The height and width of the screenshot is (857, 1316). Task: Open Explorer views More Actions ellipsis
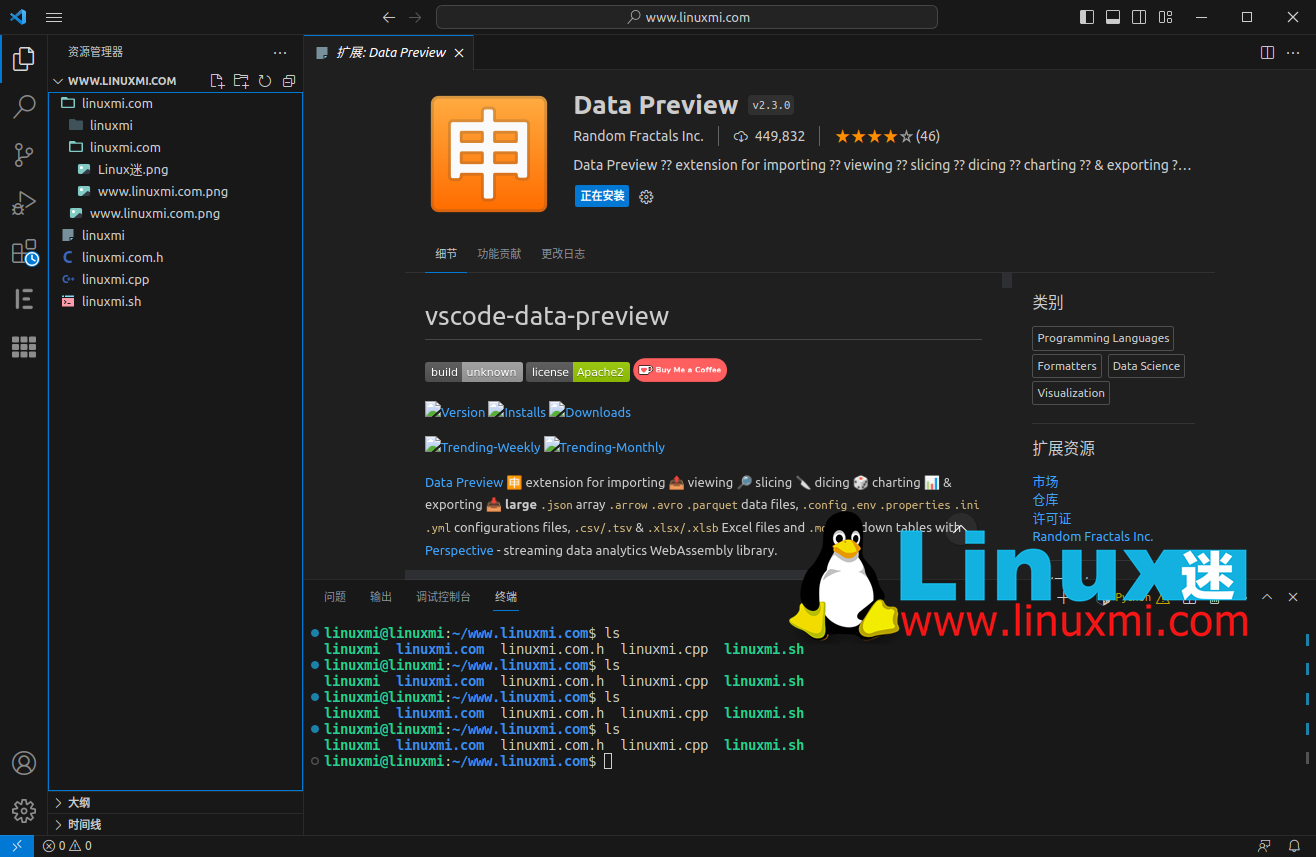(x=280, y=52)
